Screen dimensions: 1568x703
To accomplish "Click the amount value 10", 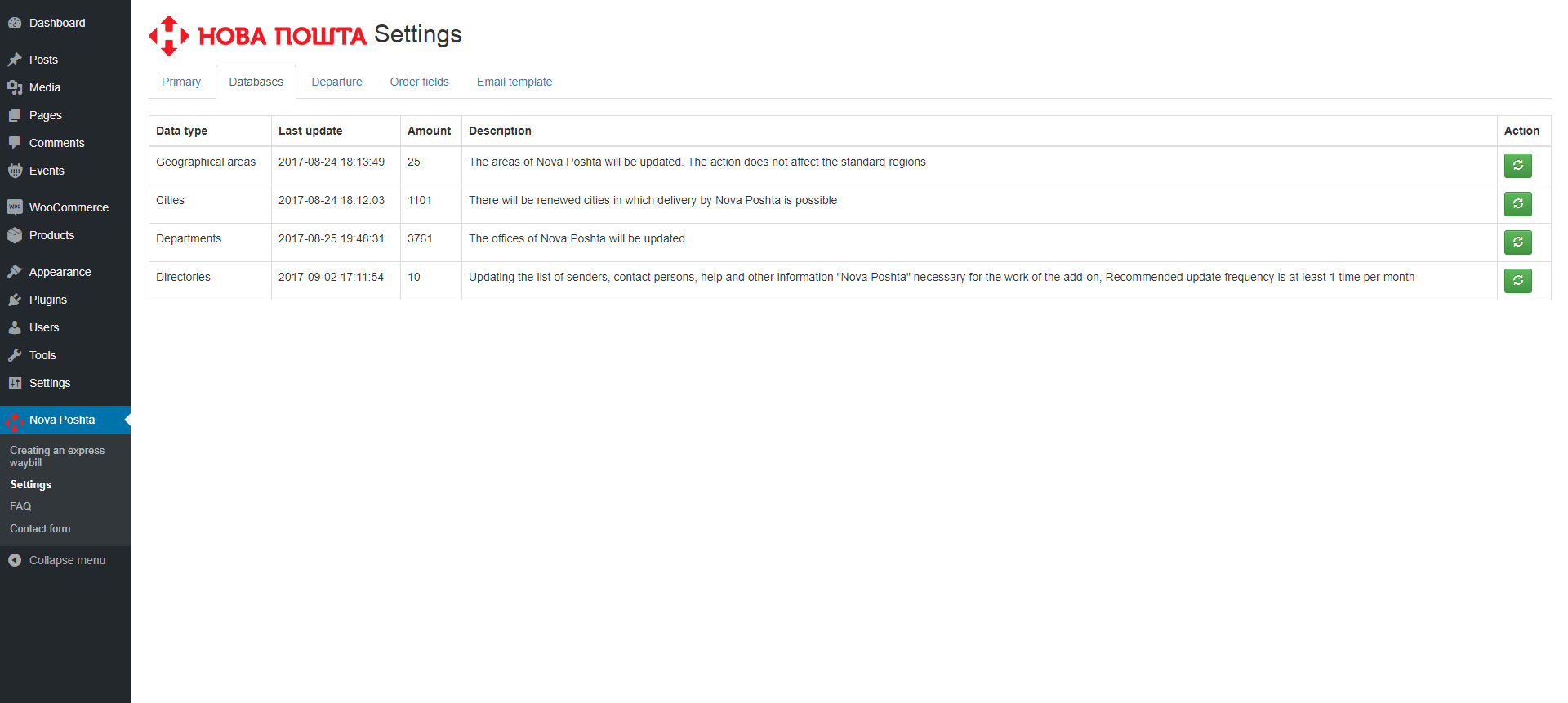I will click(414, 277).
